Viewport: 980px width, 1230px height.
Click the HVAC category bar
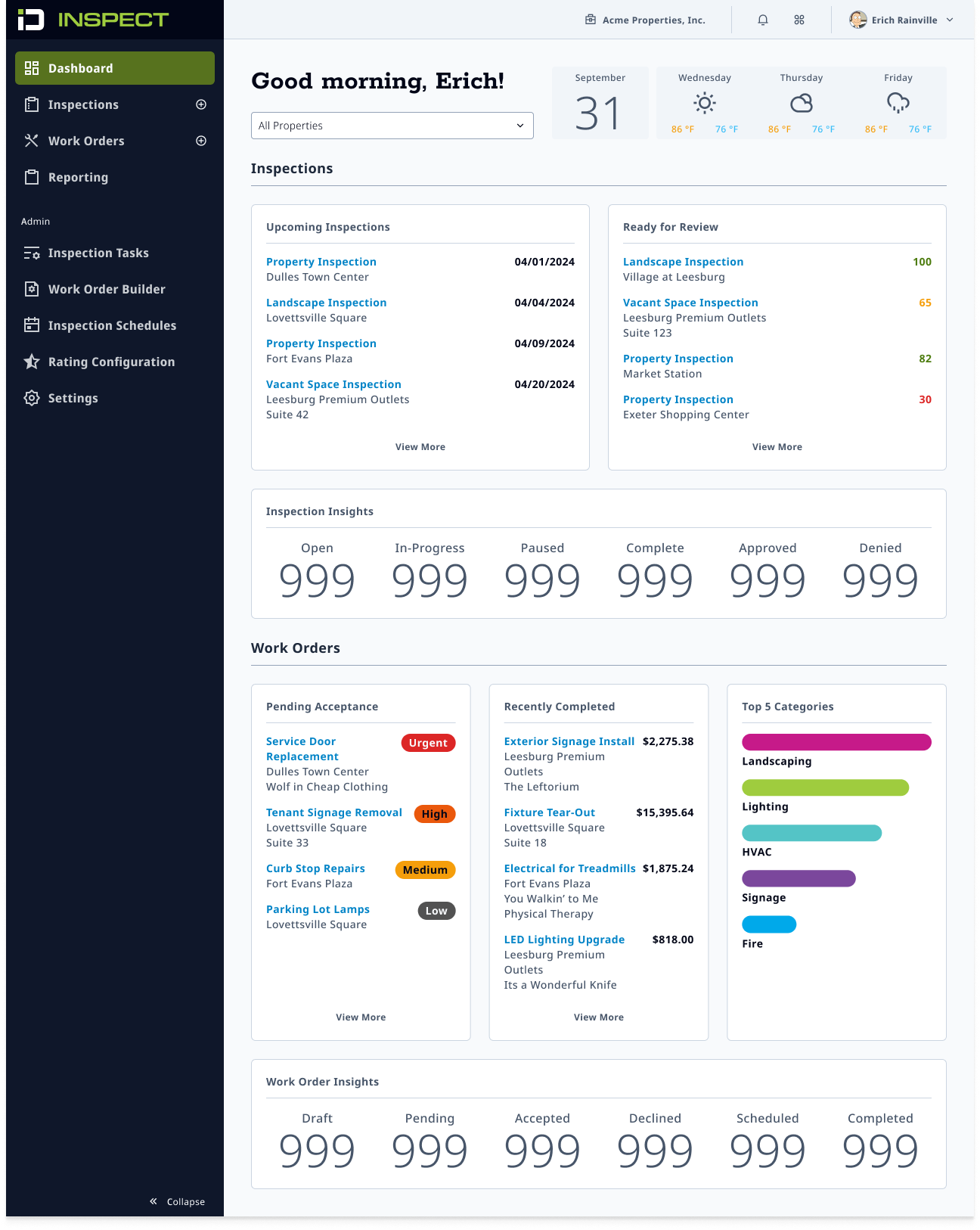tap(811, 833)
